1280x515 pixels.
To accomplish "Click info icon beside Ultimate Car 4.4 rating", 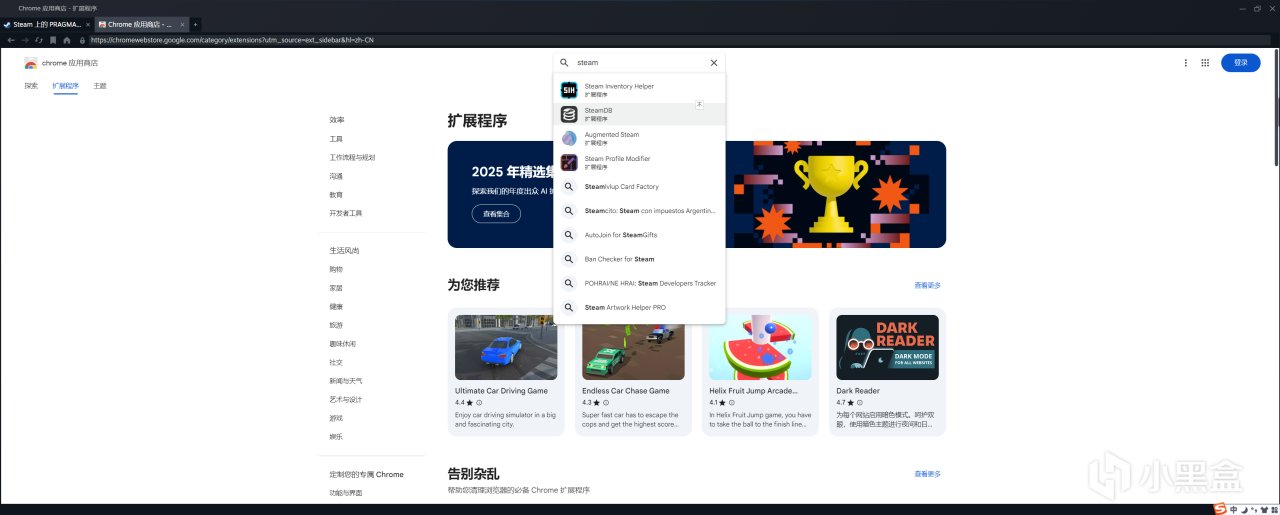I will (479, 403).
